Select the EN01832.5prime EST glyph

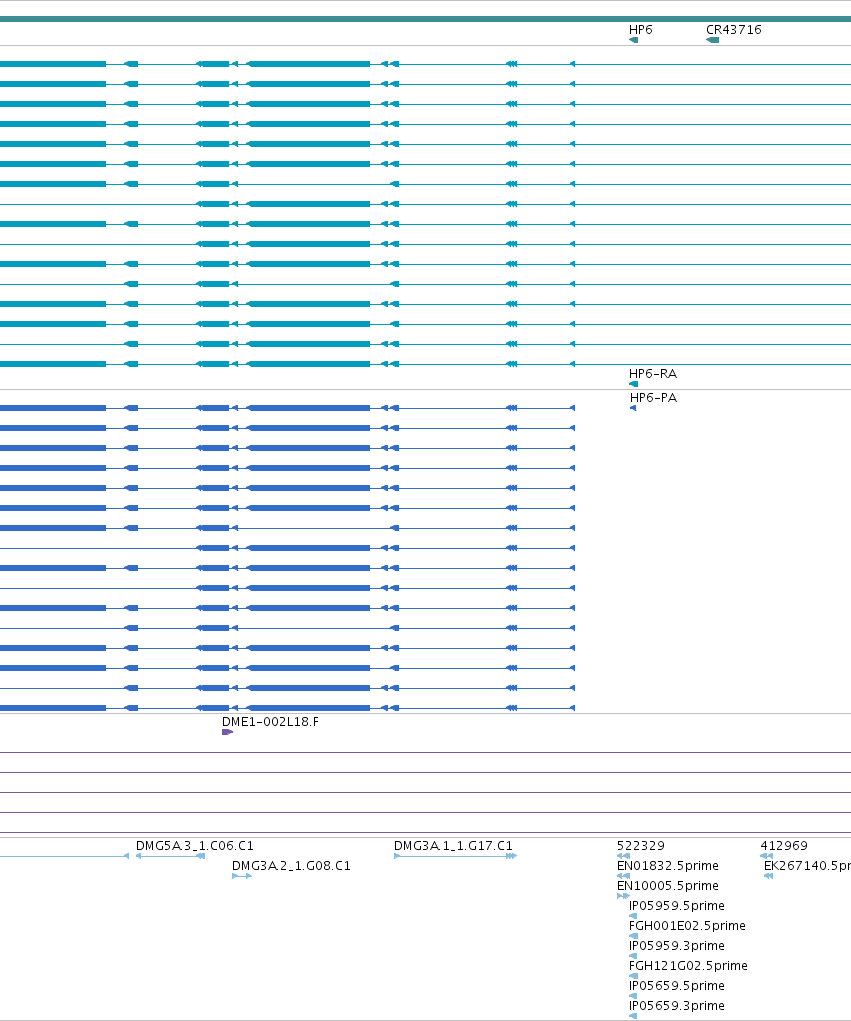click(x=623, y=876)
